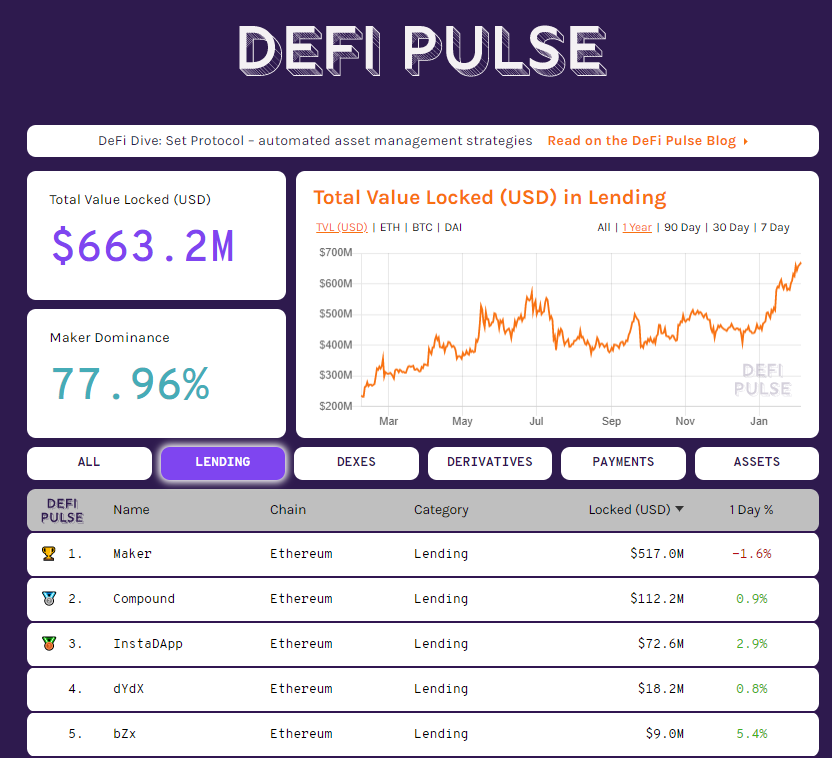Open the dYdX project name
Image resolution: width=832 pixels, height=758 pixels.
coord(128,689)
